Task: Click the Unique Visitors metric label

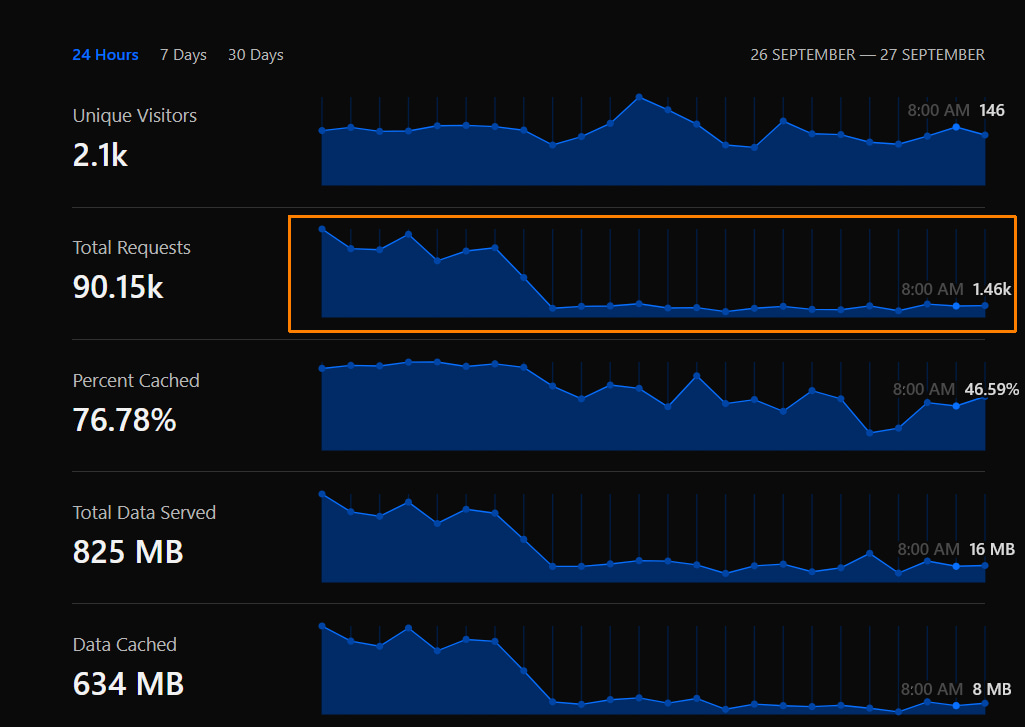Action: (134, 116)
